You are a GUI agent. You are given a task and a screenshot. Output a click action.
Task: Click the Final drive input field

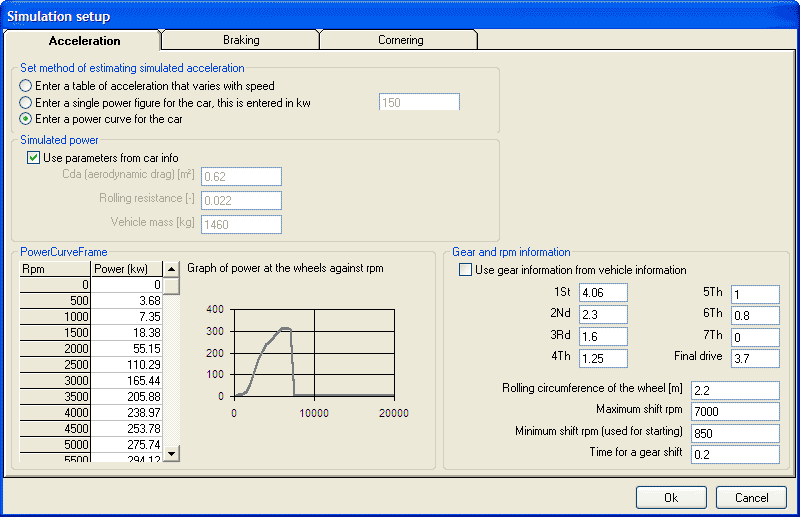point(753,357)
